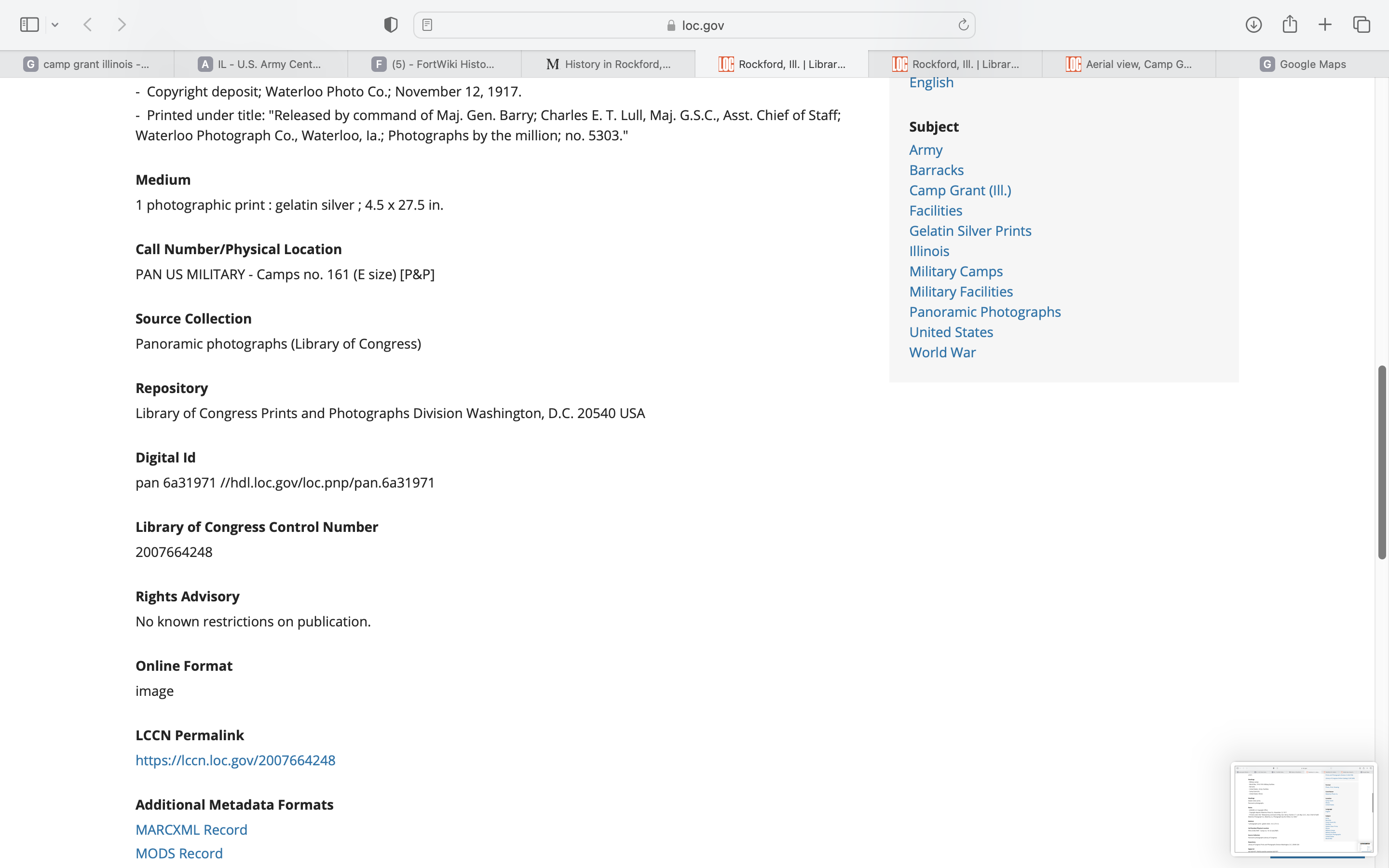This screenshot has width=1389, height=868.
Task: Reload the loc.gov page
Action: click(963, 25)
